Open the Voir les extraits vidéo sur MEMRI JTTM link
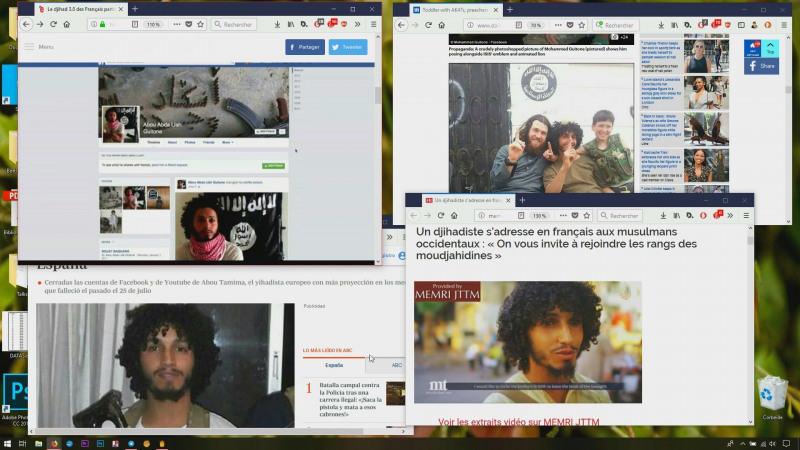The width and height of the screenshot is (800, 450). (518, 422)
